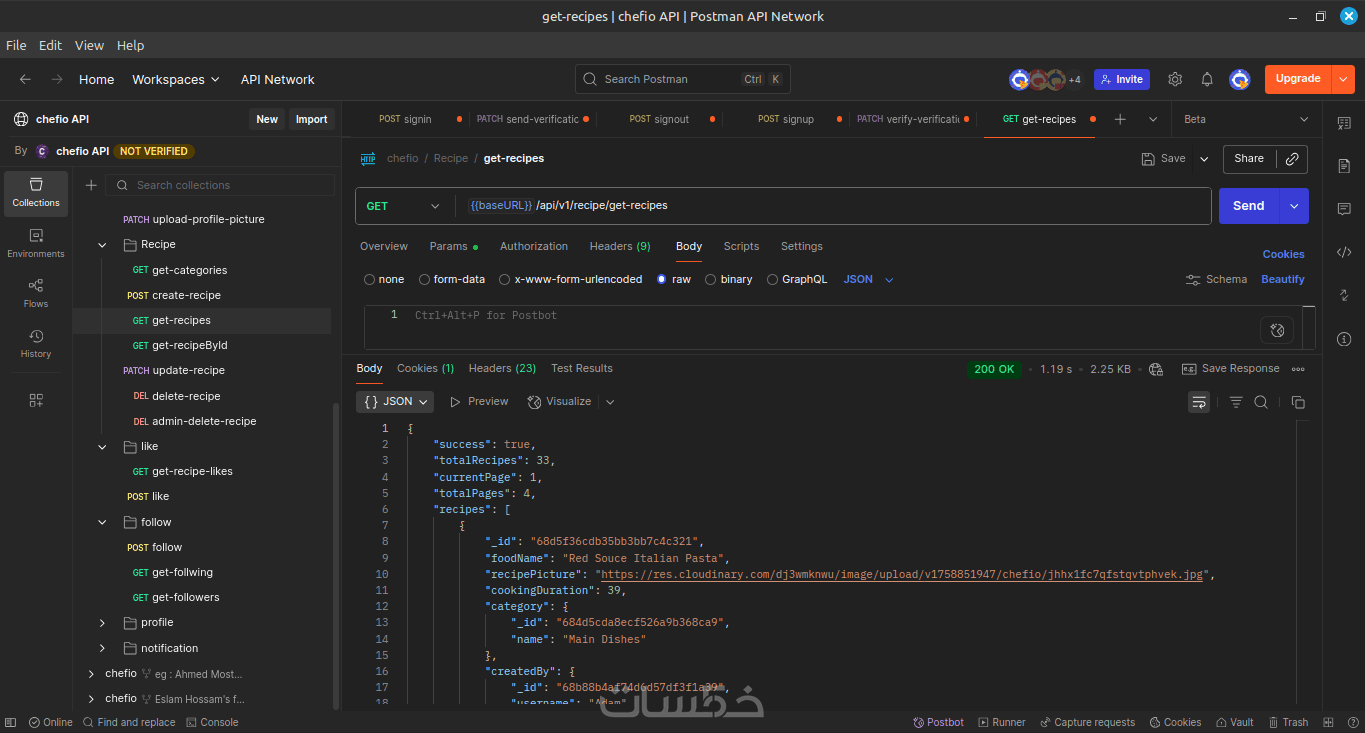
Task: Click the network information globe icon
Action: (x=1156, y=369)
